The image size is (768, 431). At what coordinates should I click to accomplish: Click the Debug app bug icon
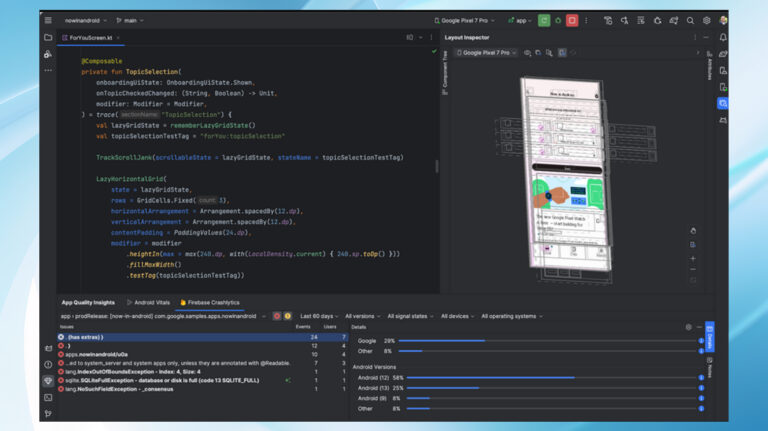(x=558, y=20)
